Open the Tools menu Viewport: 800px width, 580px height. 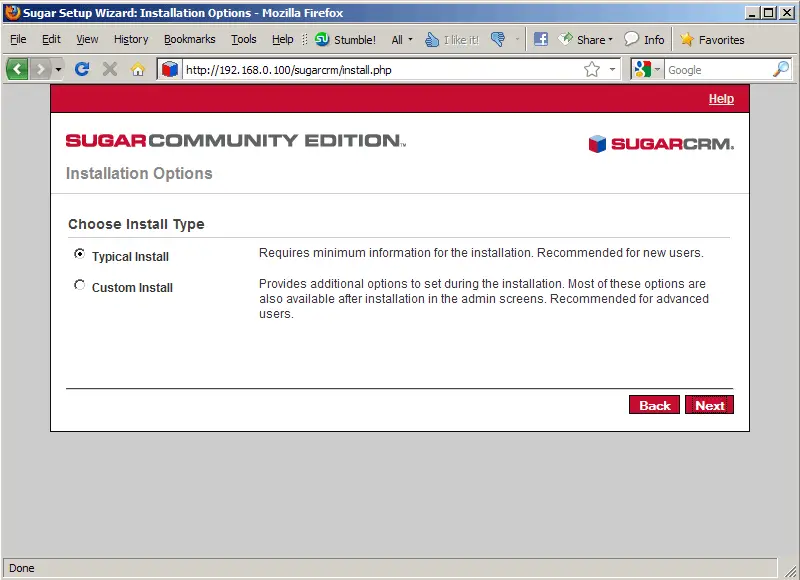244,39
